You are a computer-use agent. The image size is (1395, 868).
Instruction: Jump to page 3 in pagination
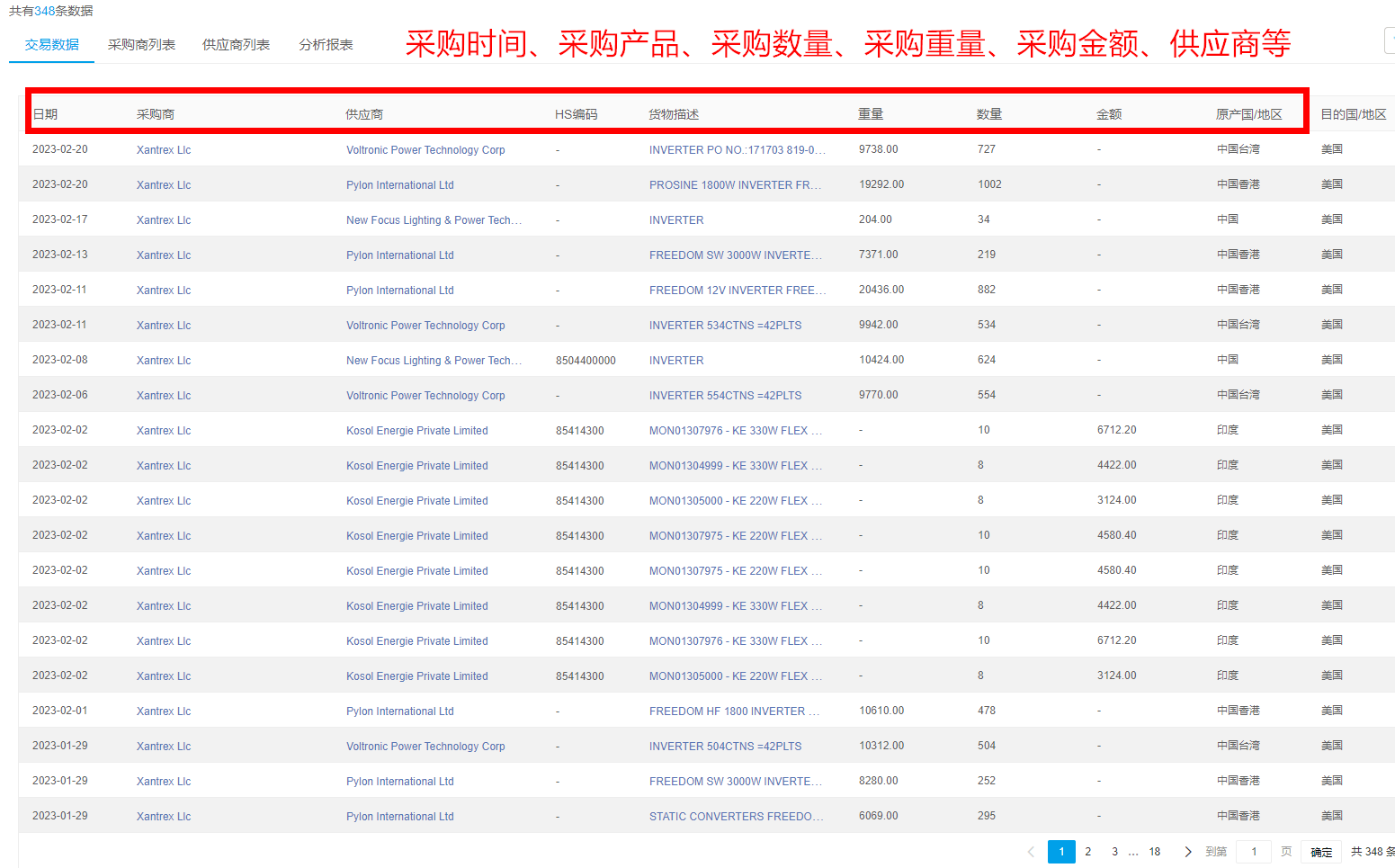[1114, 852]
